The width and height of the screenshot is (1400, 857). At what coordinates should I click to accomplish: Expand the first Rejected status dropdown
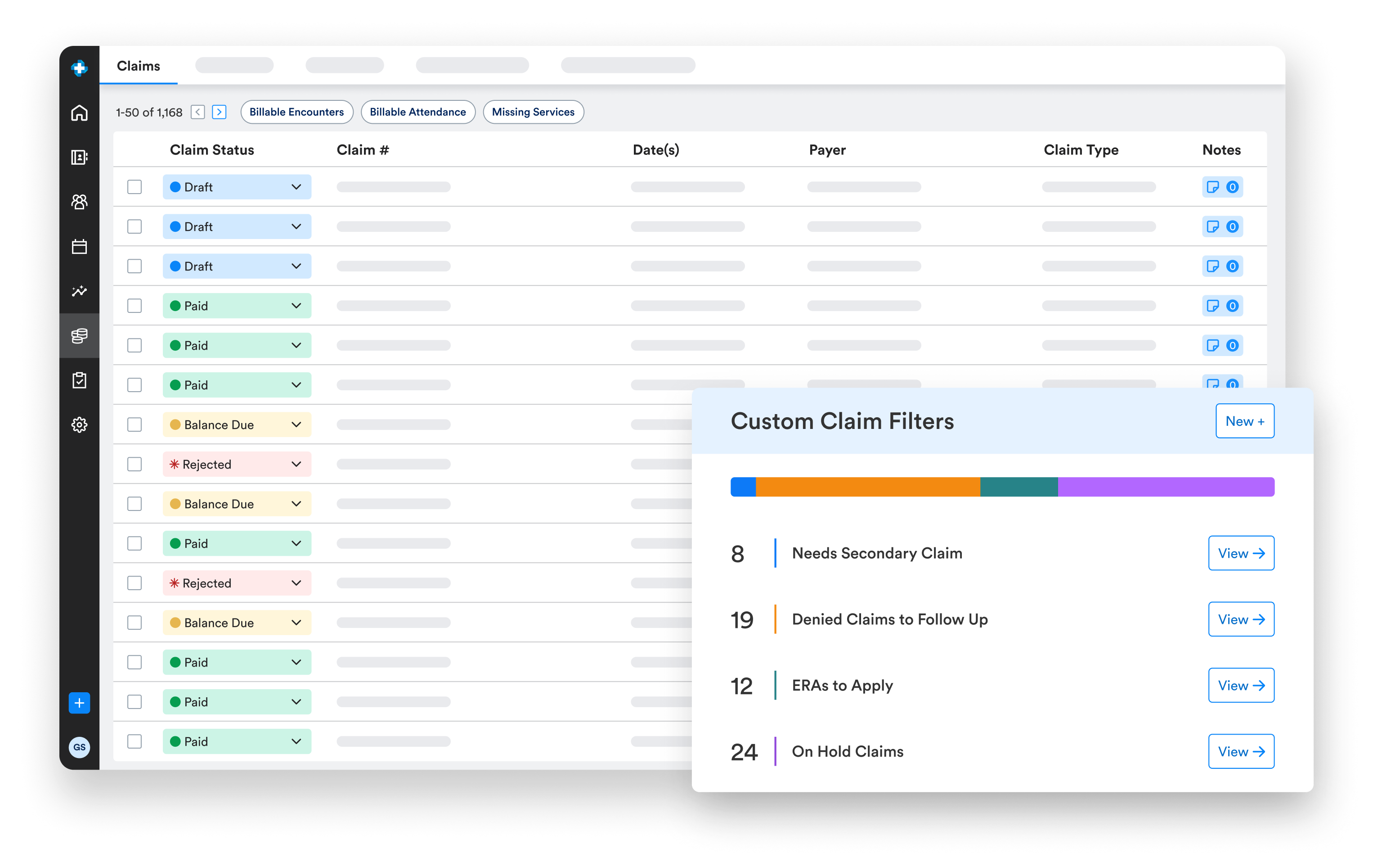coord(296,465)
